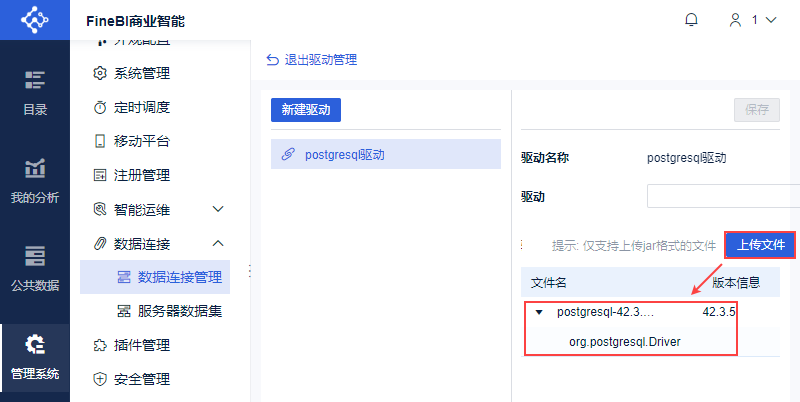
Task: Click the sidebar collapse drag handle
Action: [x=250, y=270]
